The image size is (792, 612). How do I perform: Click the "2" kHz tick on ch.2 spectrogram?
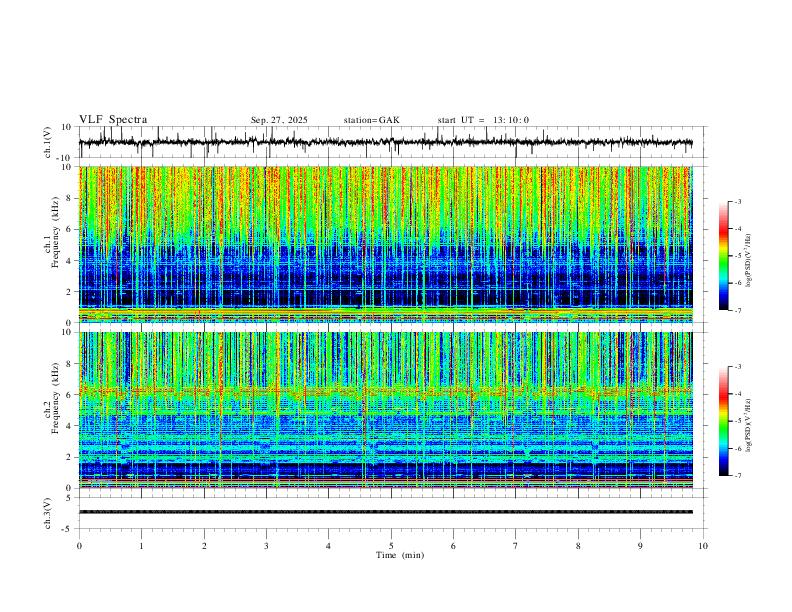pyautogui.click(x=71, y=457)
